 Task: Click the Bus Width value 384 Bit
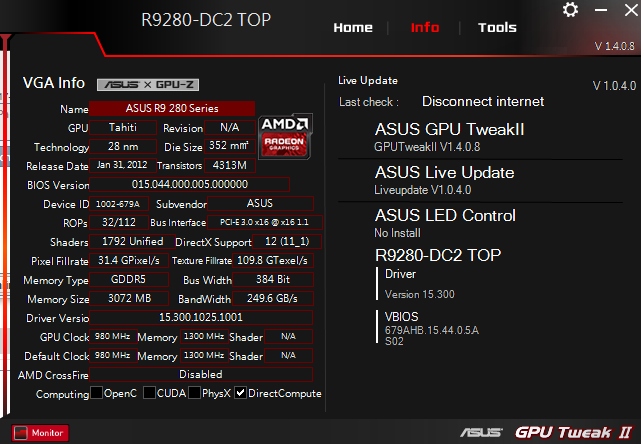[273, 280]
